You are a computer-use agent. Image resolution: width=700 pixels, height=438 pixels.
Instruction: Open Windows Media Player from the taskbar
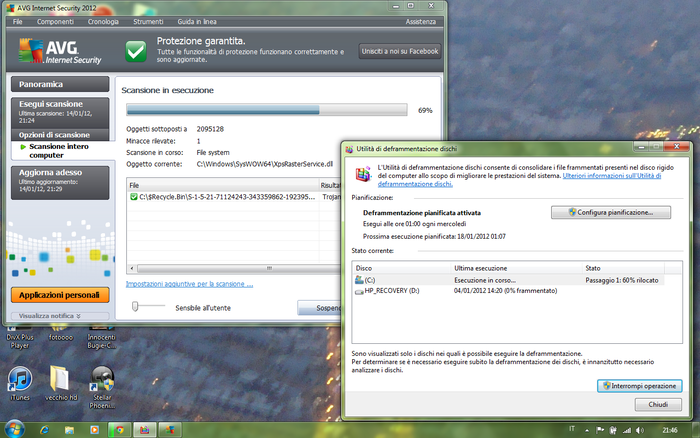94,430
